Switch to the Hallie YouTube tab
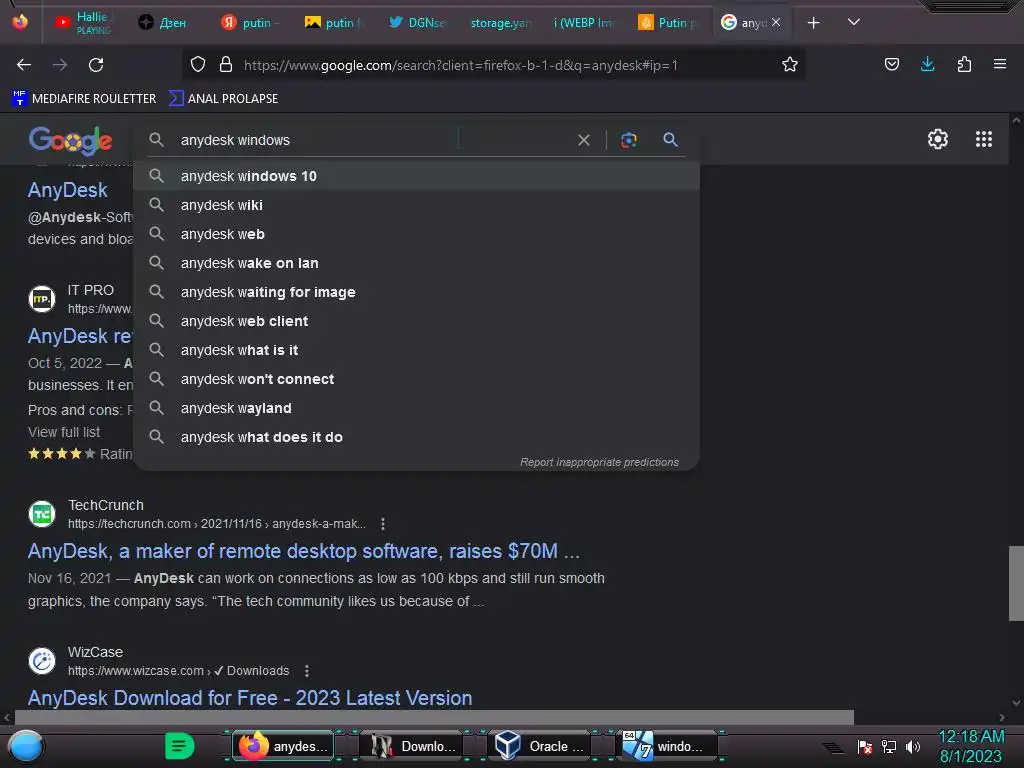Image resolution: width=1024 pixels, height=768 pixels. pos(83,22)
